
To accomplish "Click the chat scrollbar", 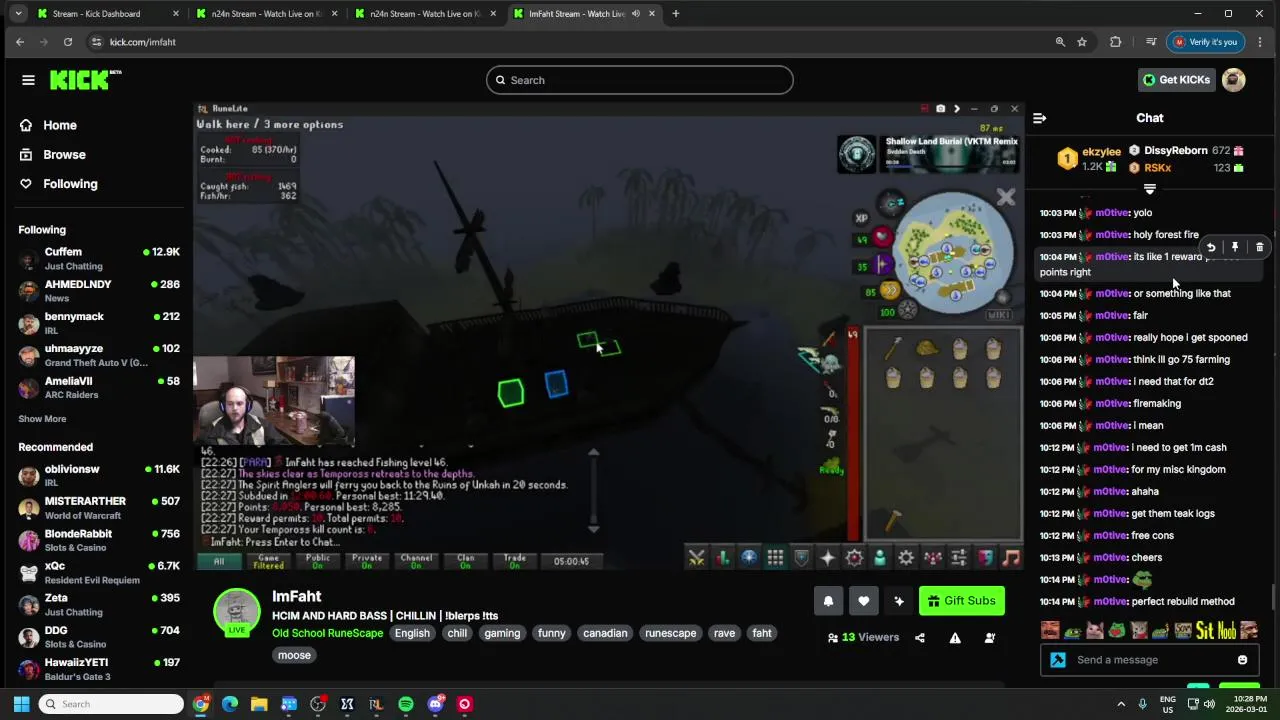I will coord(1272,596).
